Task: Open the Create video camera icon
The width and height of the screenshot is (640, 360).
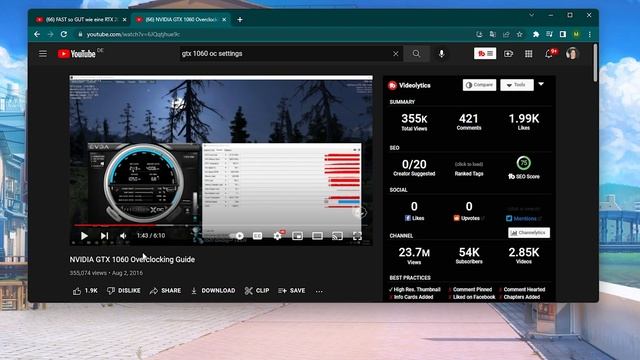Action: pyautogui.click(x=508, y=53)
